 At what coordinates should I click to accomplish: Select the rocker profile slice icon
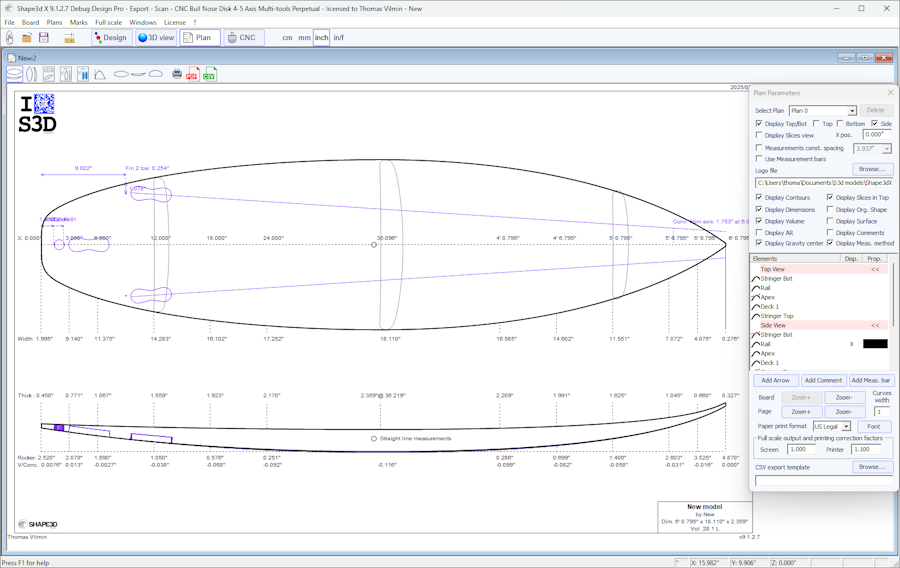click(138, 74)
